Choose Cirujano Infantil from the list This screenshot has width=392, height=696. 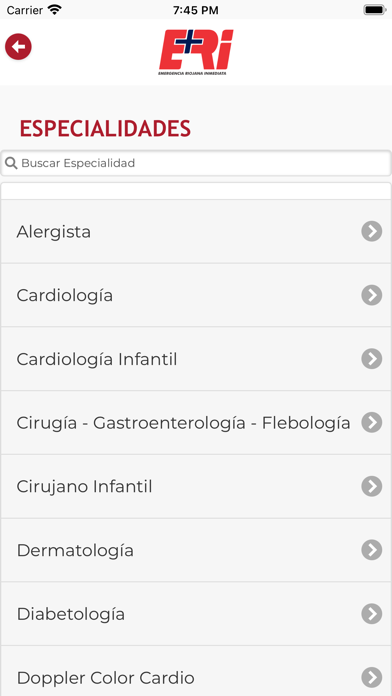pos(196,486)
